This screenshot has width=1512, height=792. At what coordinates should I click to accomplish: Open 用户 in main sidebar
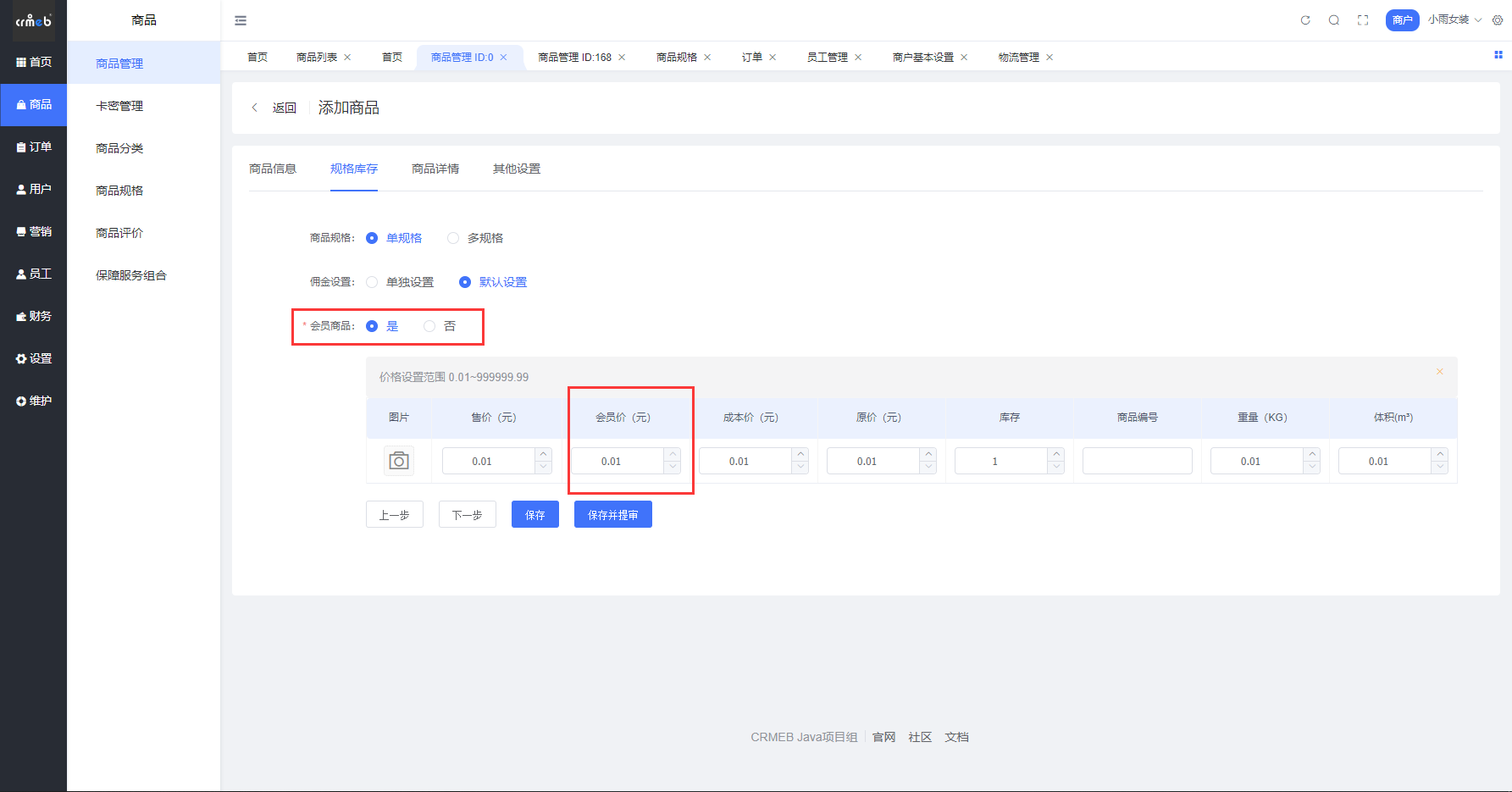click(x=34, y=189)
